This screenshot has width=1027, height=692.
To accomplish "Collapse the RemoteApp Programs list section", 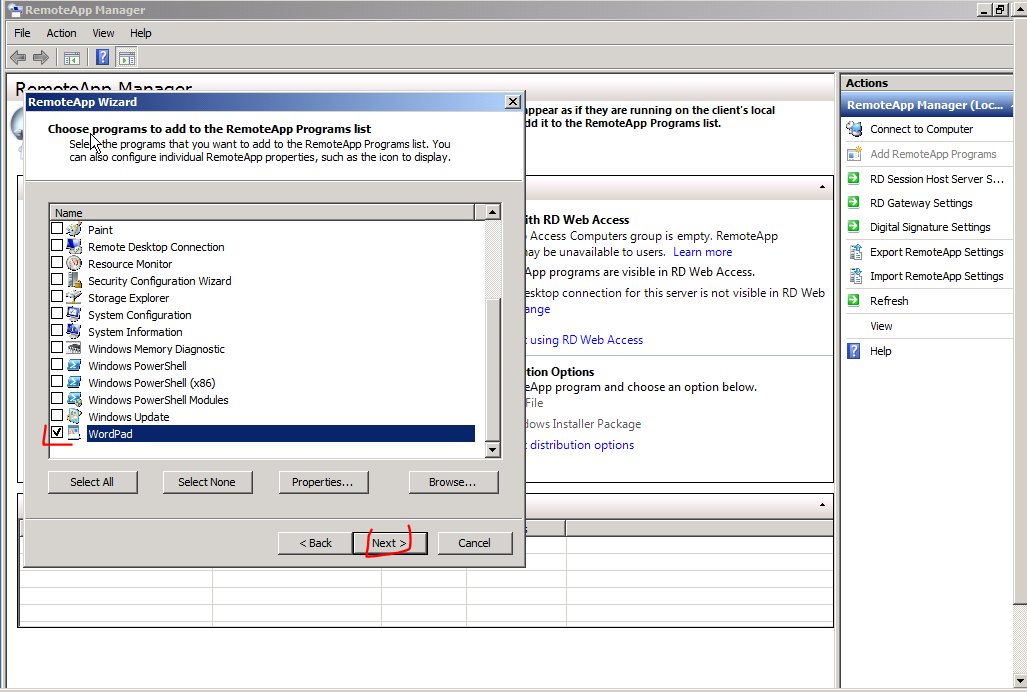I will click(x=822, y=505).
